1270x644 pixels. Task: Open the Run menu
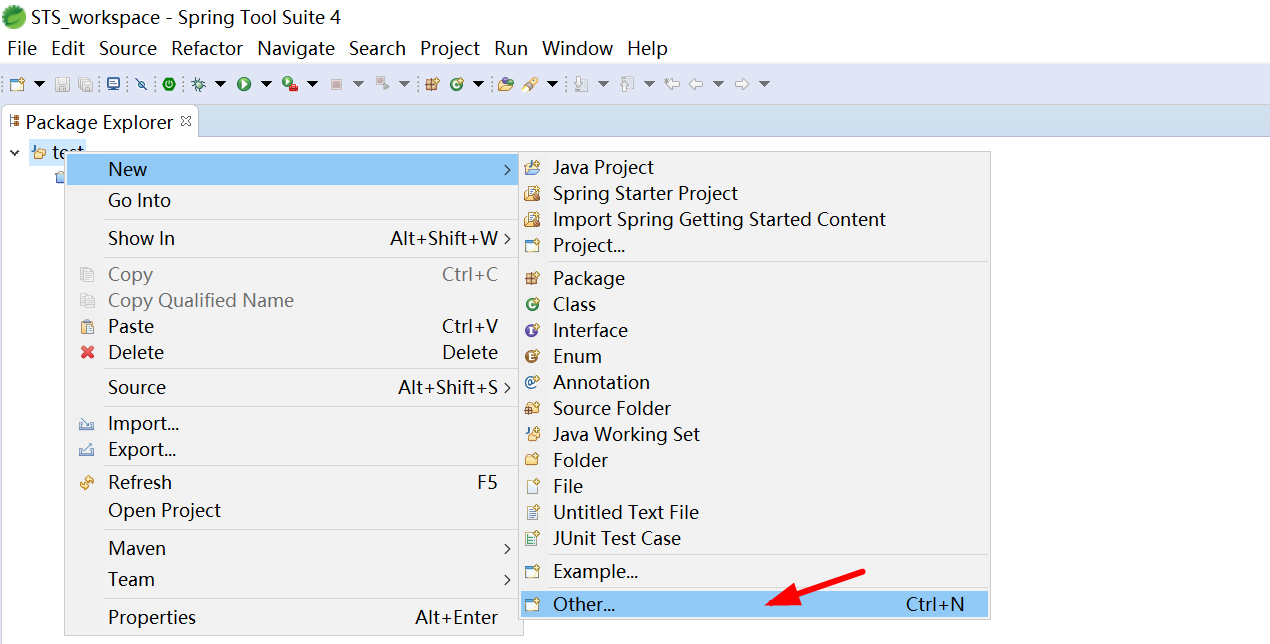click(x=511, y=48)
